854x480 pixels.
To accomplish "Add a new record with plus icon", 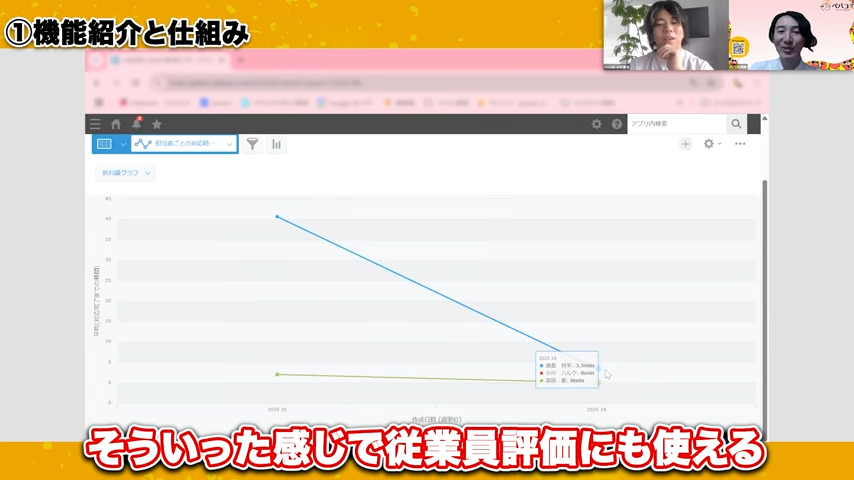I will pos(686,144).
